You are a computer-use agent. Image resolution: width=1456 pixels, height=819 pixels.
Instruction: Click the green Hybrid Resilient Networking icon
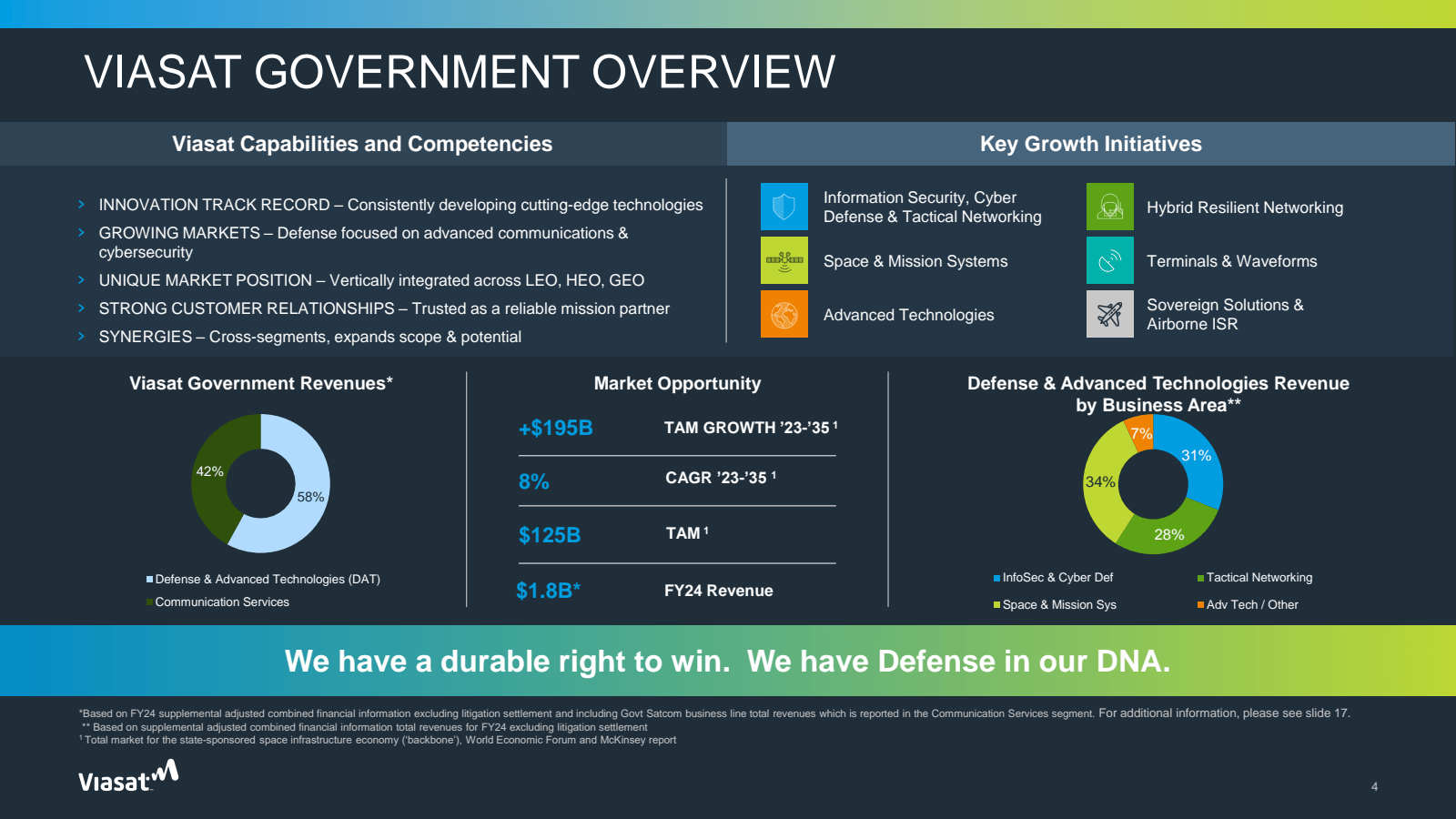(1110, 207)
